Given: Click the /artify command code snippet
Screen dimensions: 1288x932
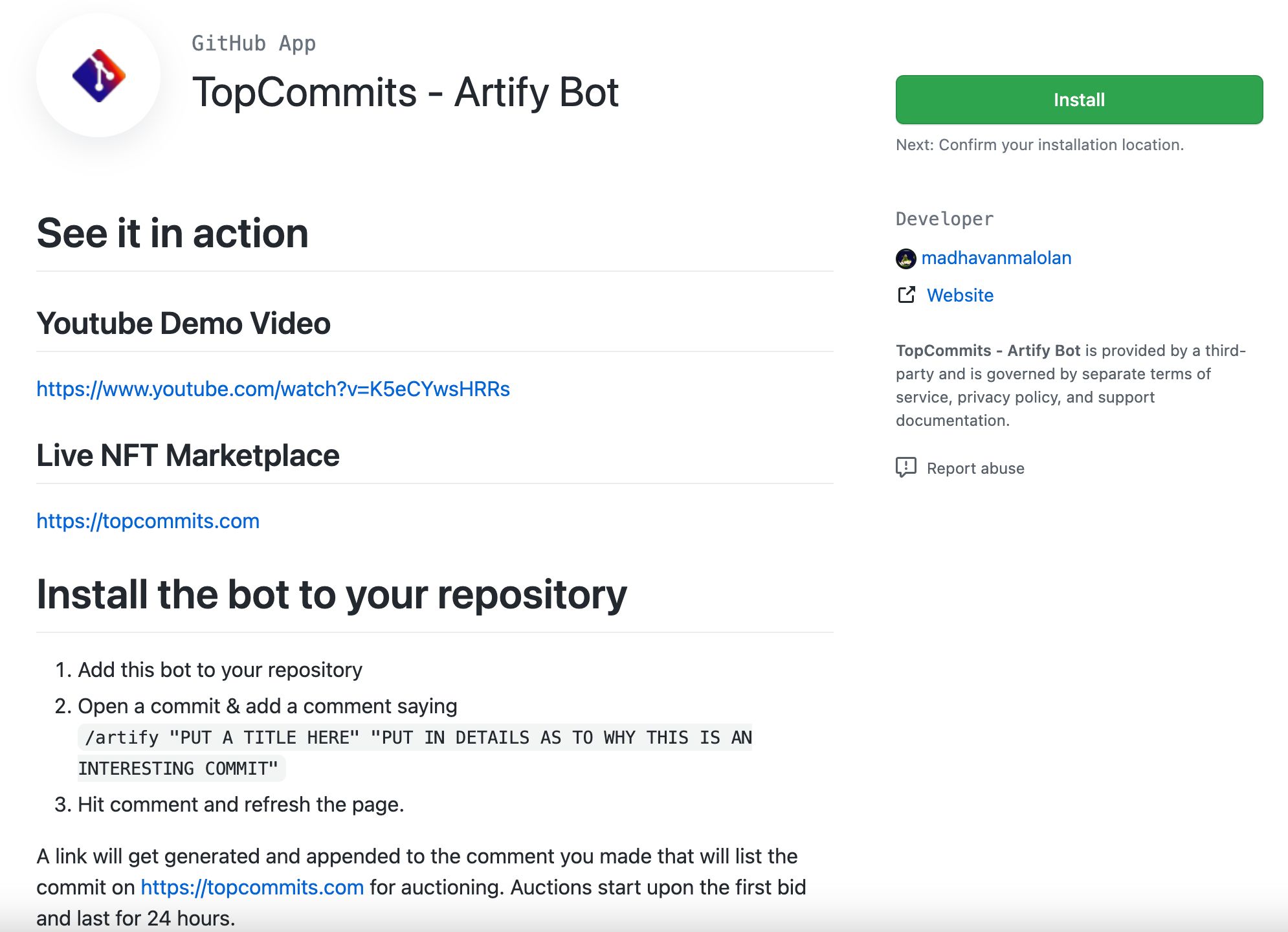Looking at the screenshot, I should coord(415,753).
